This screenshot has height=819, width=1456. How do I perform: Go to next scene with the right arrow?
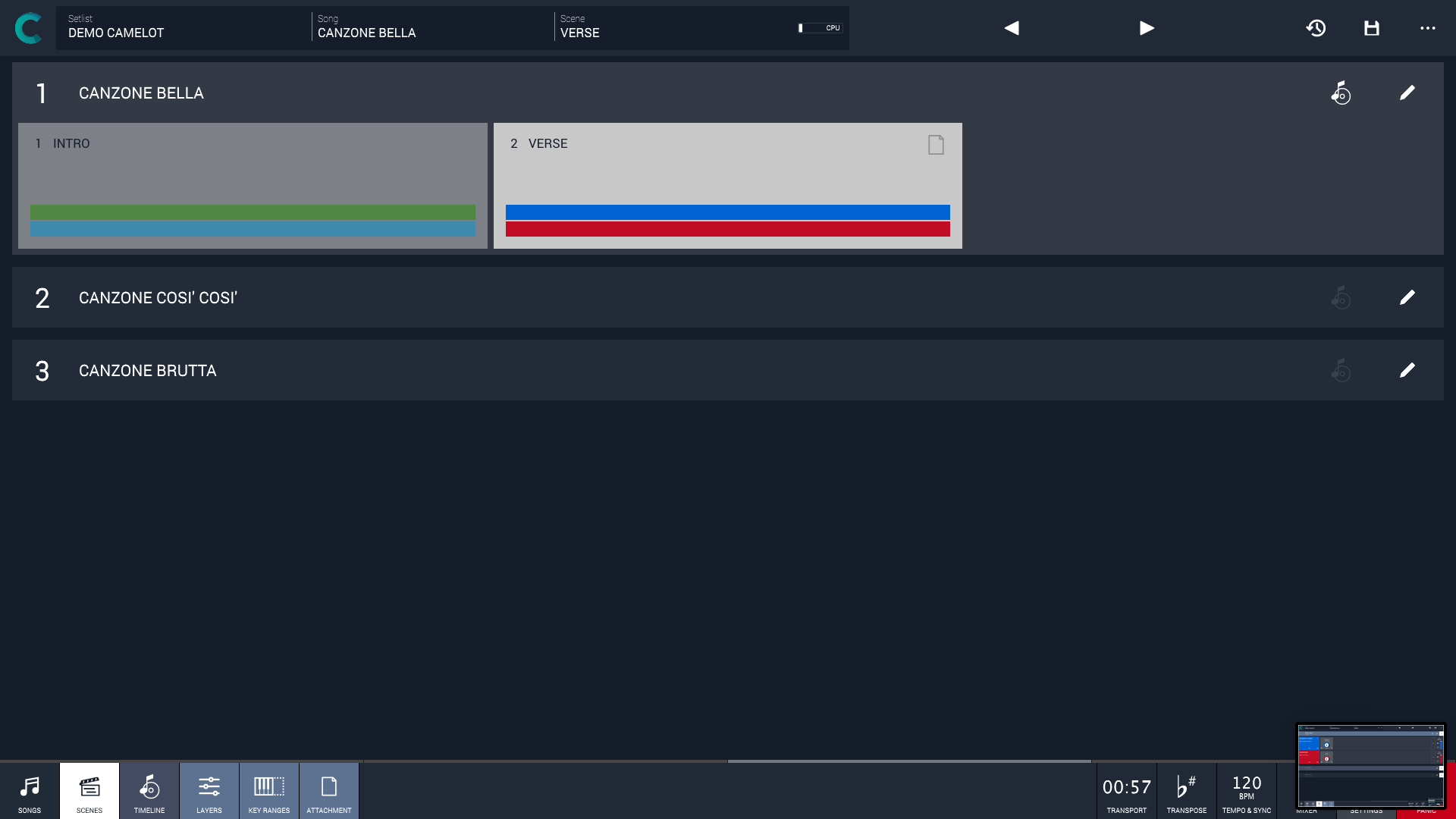(x=1147, y=28)
